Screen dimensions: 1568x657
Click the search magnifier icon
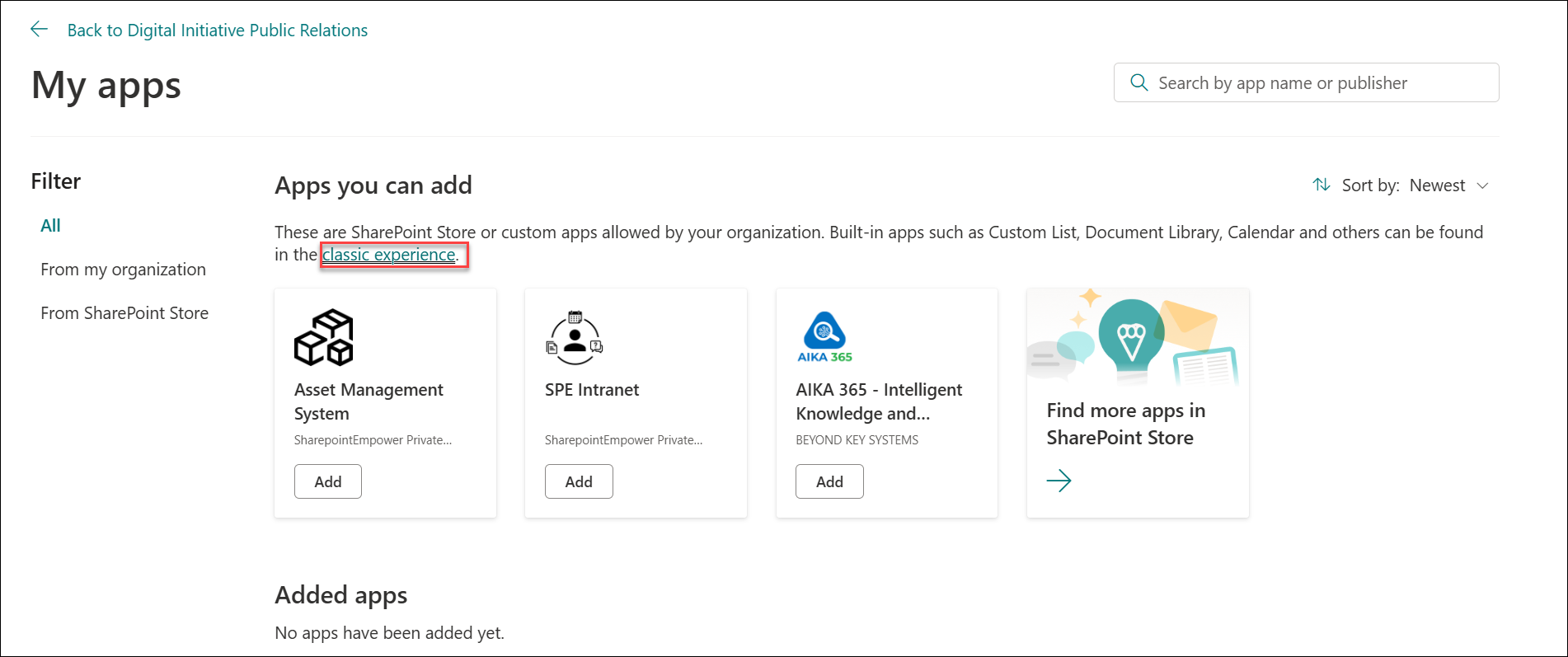coord(1138,82)
